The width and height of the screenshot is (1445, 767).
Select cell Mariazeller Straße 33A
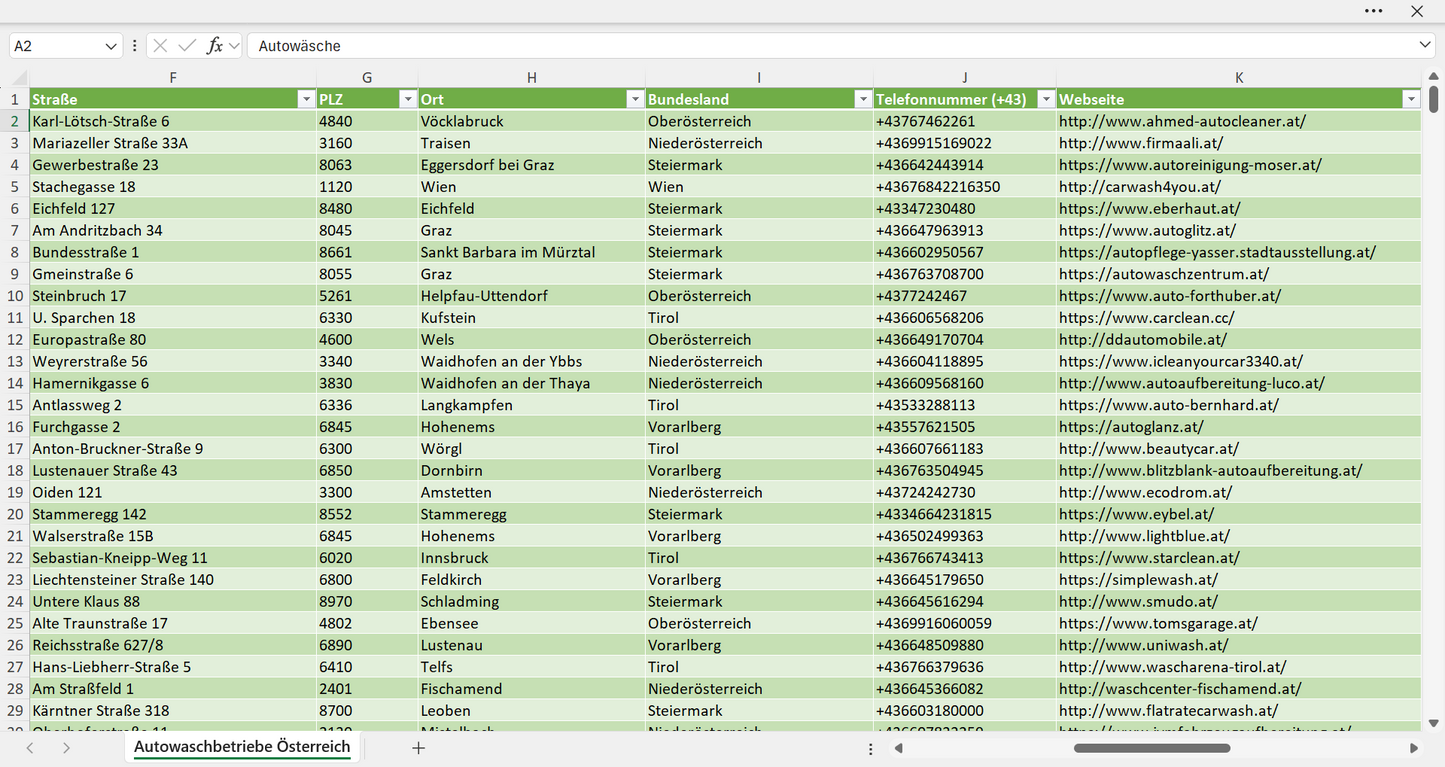tap(173, 143)
